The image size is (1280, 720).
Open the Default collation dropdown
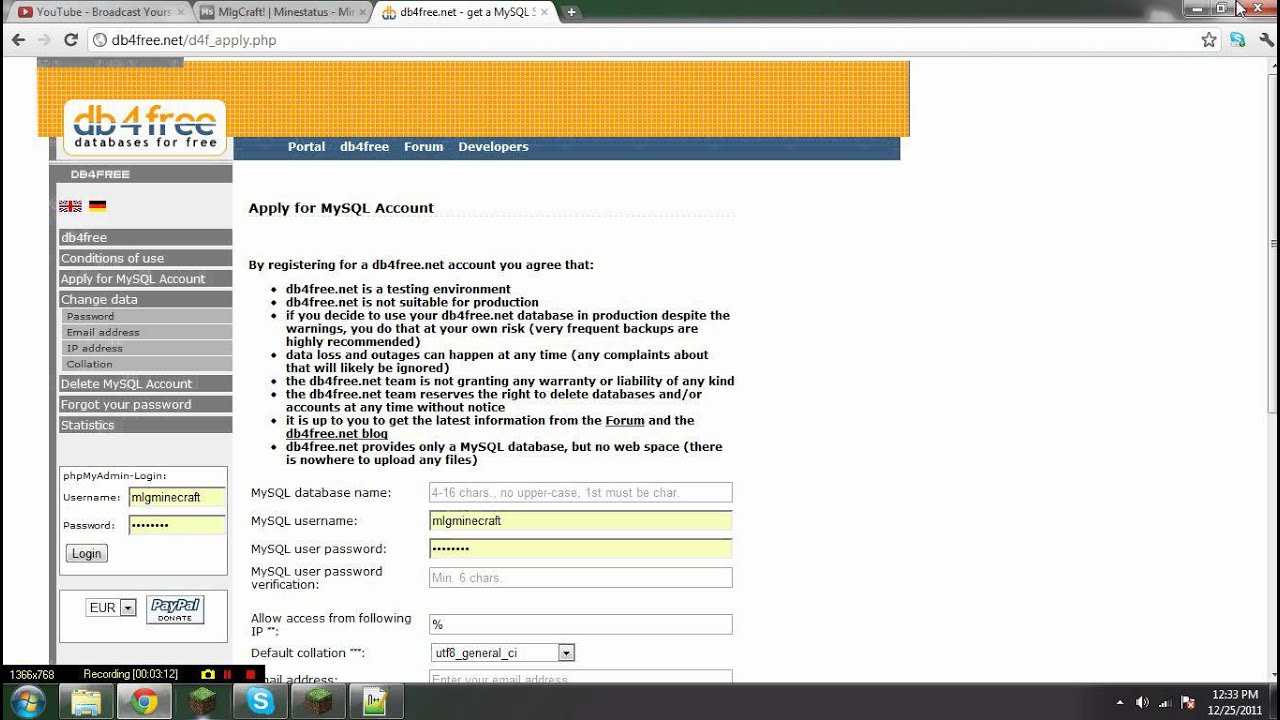pyautogui.click(x=502, y=653)
